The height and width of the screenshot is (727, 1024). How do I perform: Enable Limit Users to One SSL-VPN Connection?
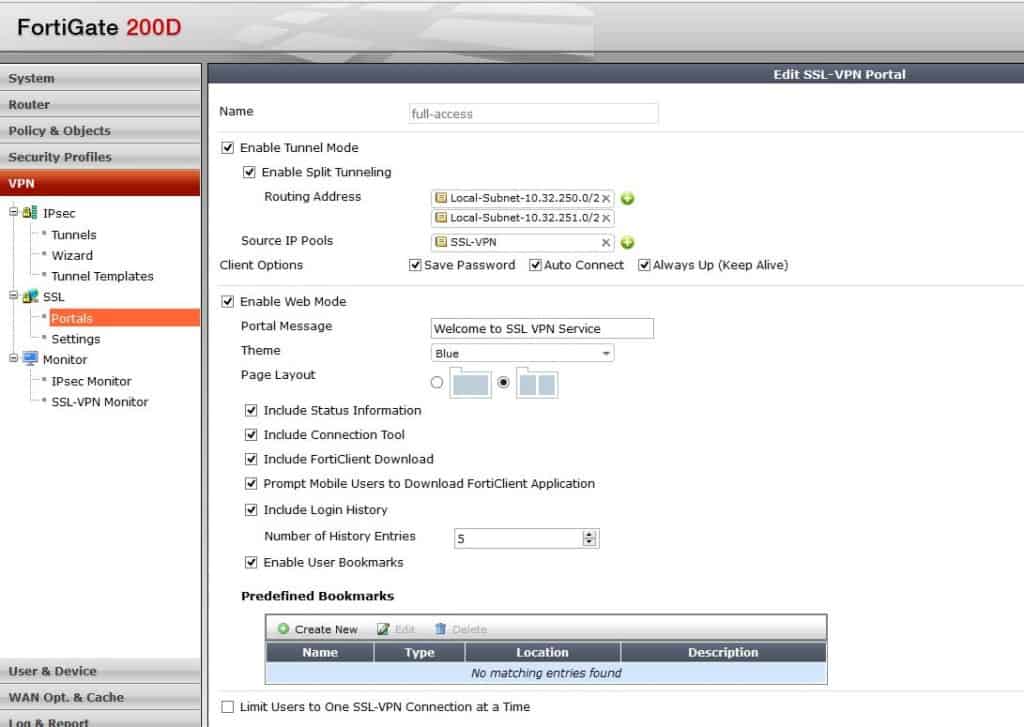227,707
